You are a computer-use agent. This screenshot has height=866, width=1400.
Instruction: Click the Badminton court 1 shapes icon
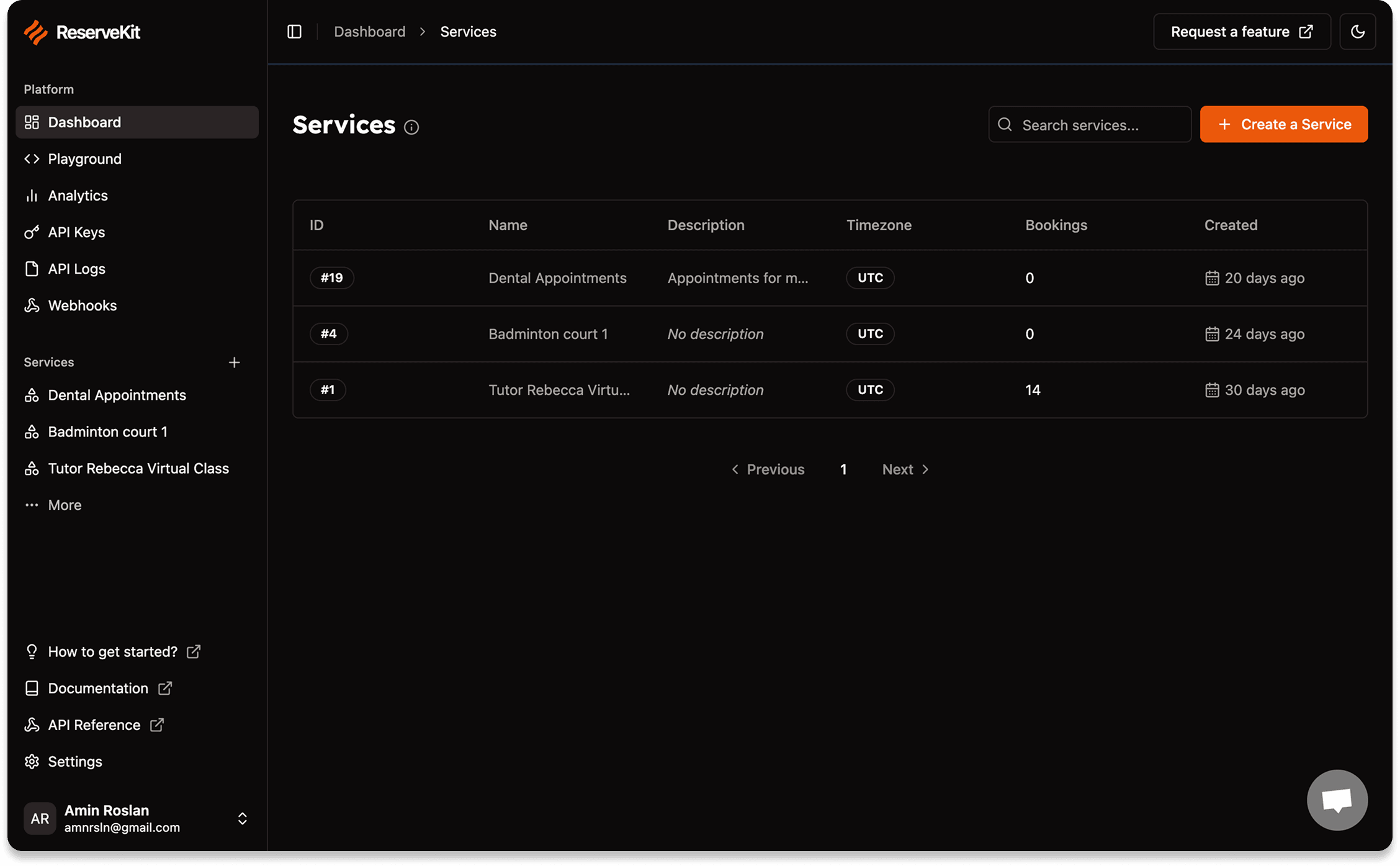click(32, 432)
